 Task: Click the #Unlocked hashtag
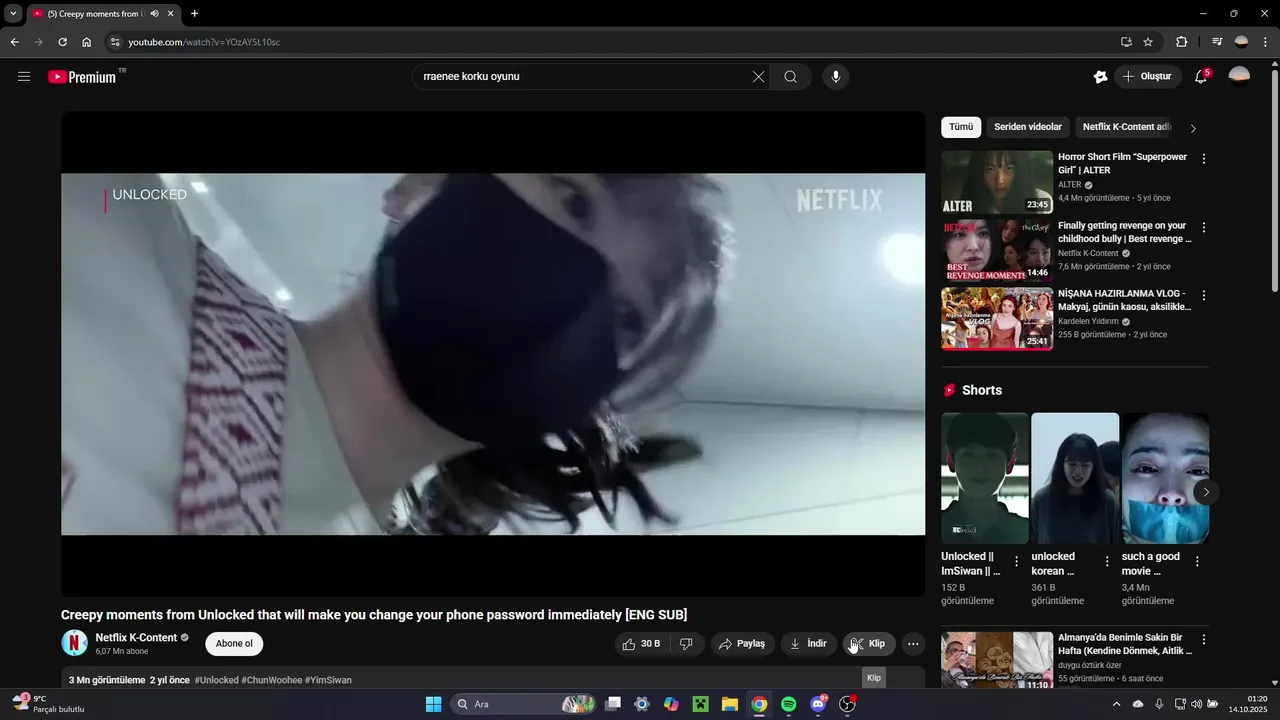tap(216, 680)
